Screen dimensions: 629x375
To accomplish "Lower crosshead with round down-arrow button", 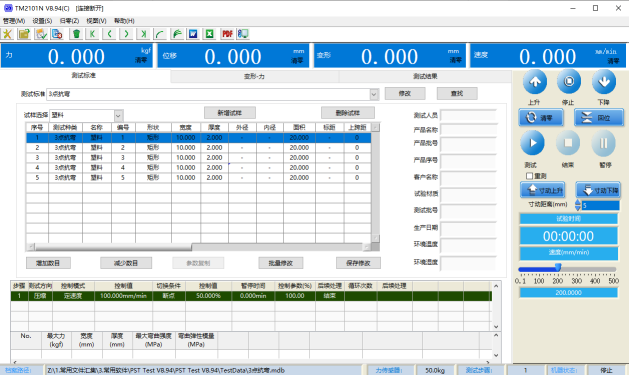I will coord(604,82).
